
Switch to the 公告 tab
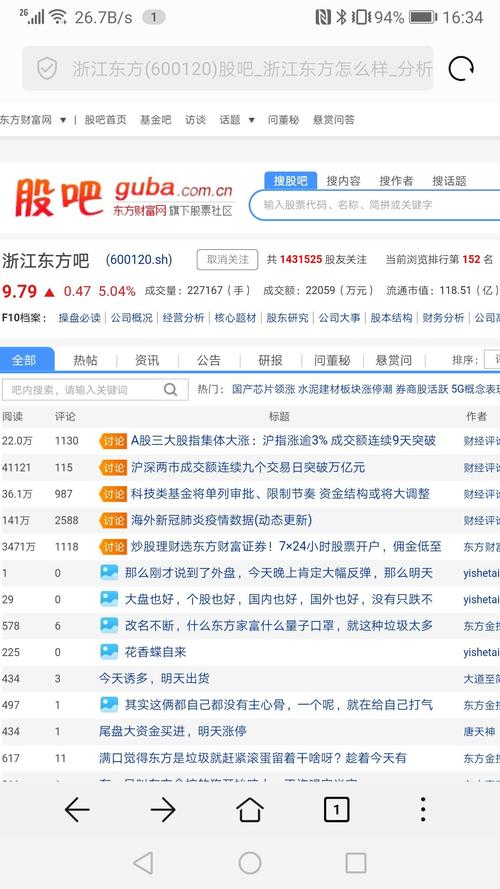(209, 360)
